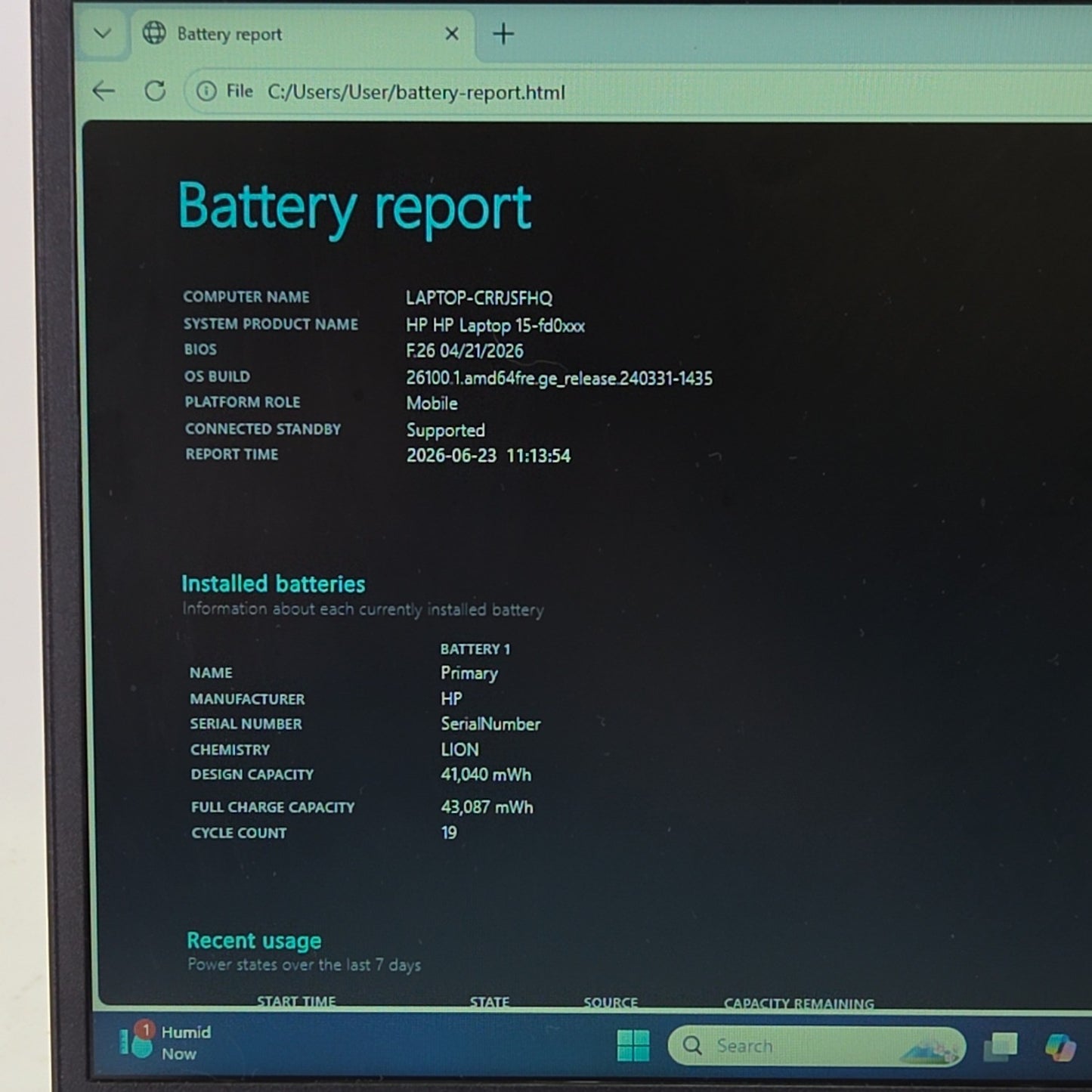Select full charge capacity 43,087 mWh
The height and width of the screenshot is (1092, 1092).
point(487,807)
